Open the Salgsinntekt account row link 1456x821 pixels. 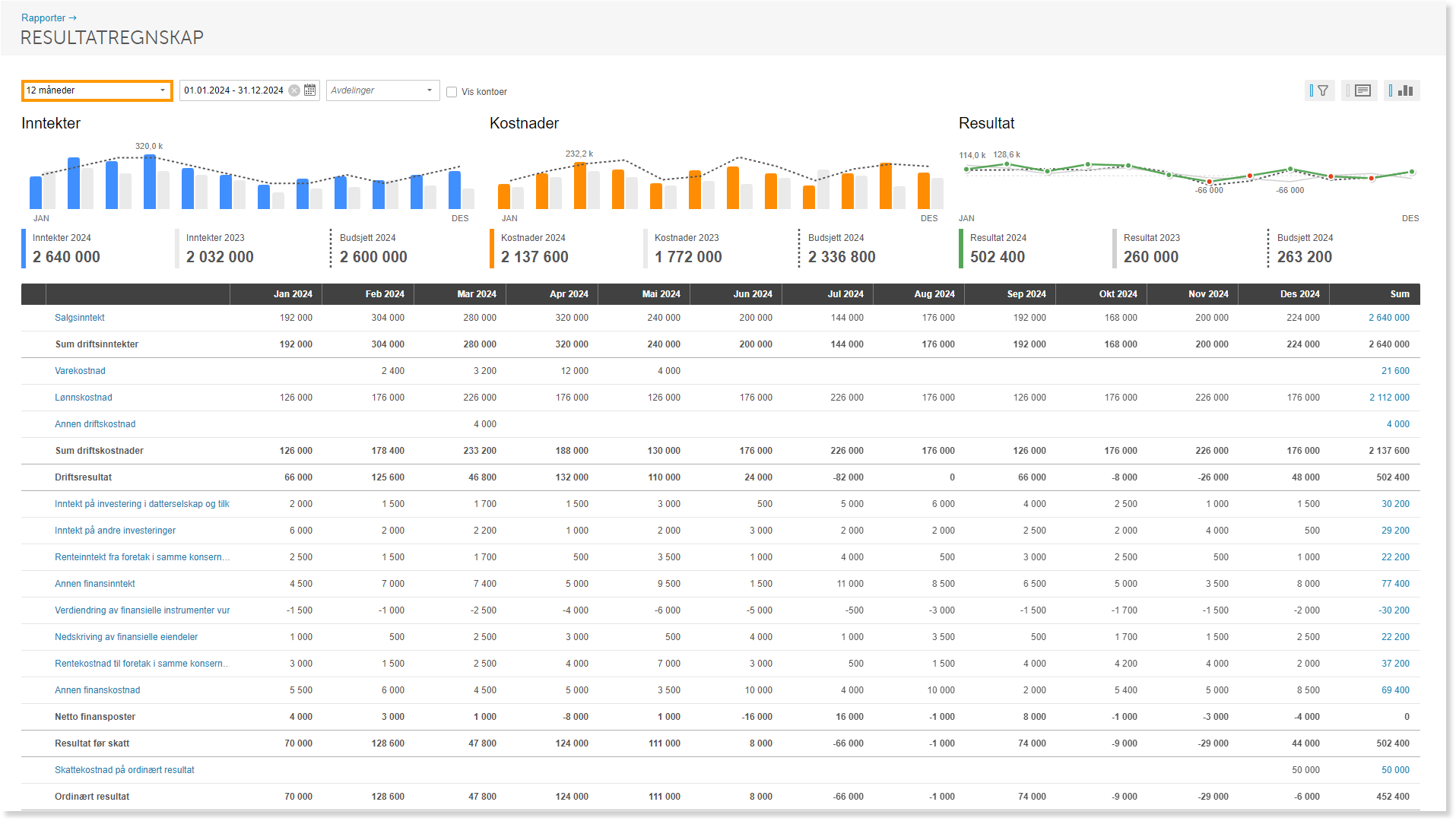tap(80, 318)
